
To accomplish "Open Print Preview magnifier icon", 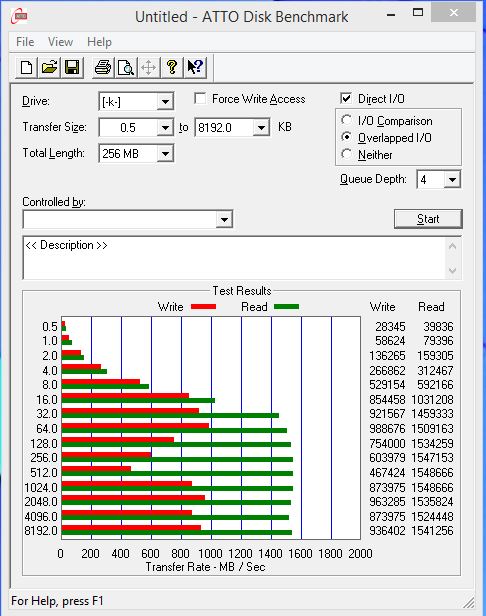I will tap(126, 67).
